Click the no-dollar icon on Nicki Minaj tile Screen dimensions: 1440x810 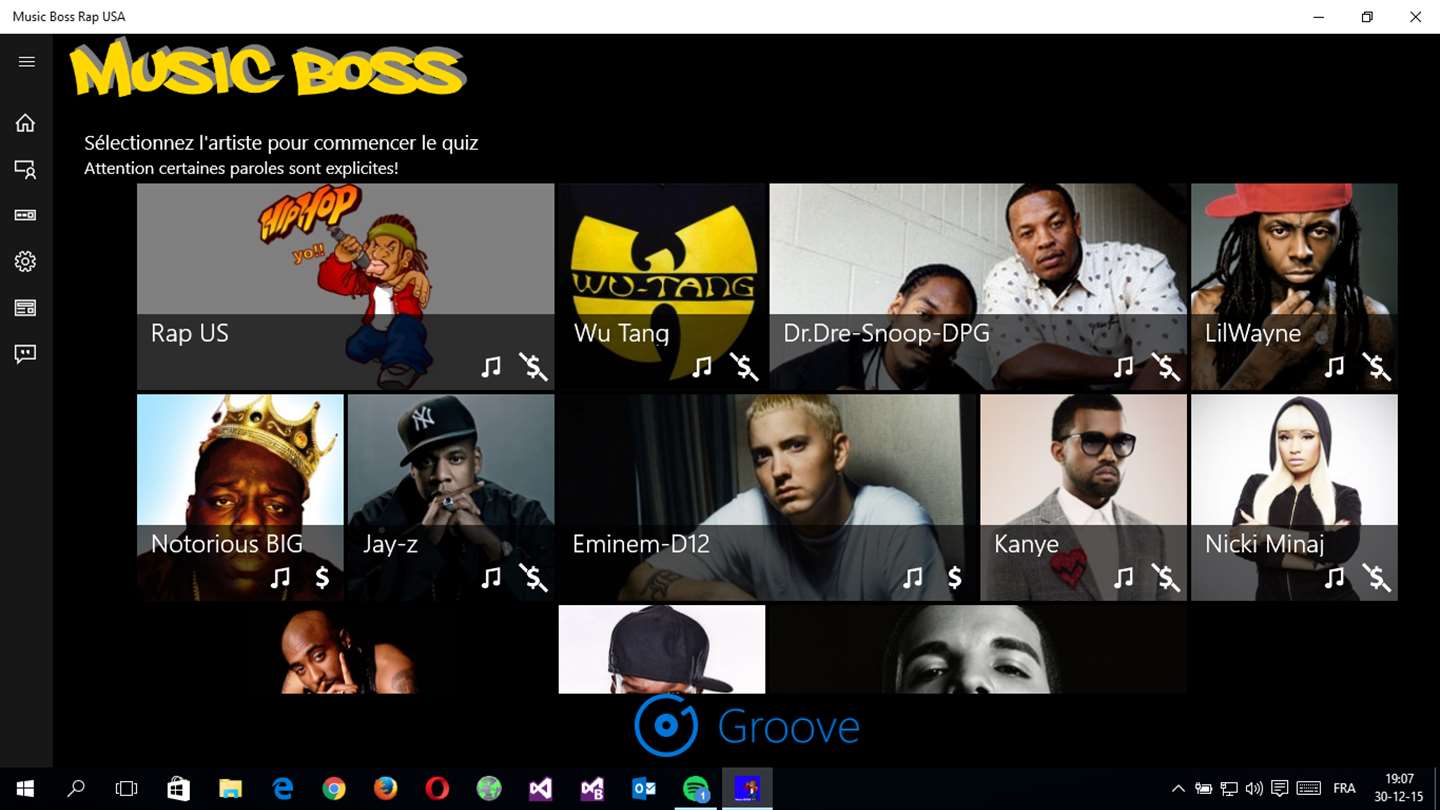(x=1377, y=577)
